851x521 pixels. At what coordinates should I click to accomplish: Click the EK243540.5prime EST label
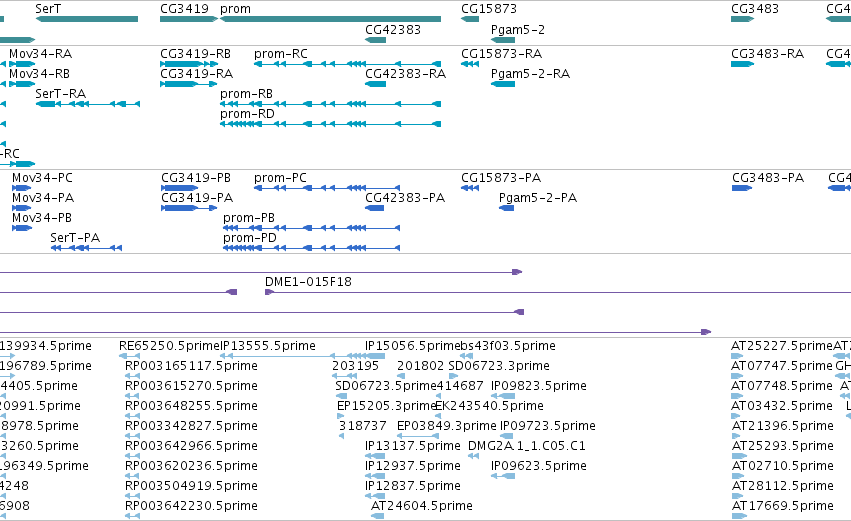coord(489,406)
